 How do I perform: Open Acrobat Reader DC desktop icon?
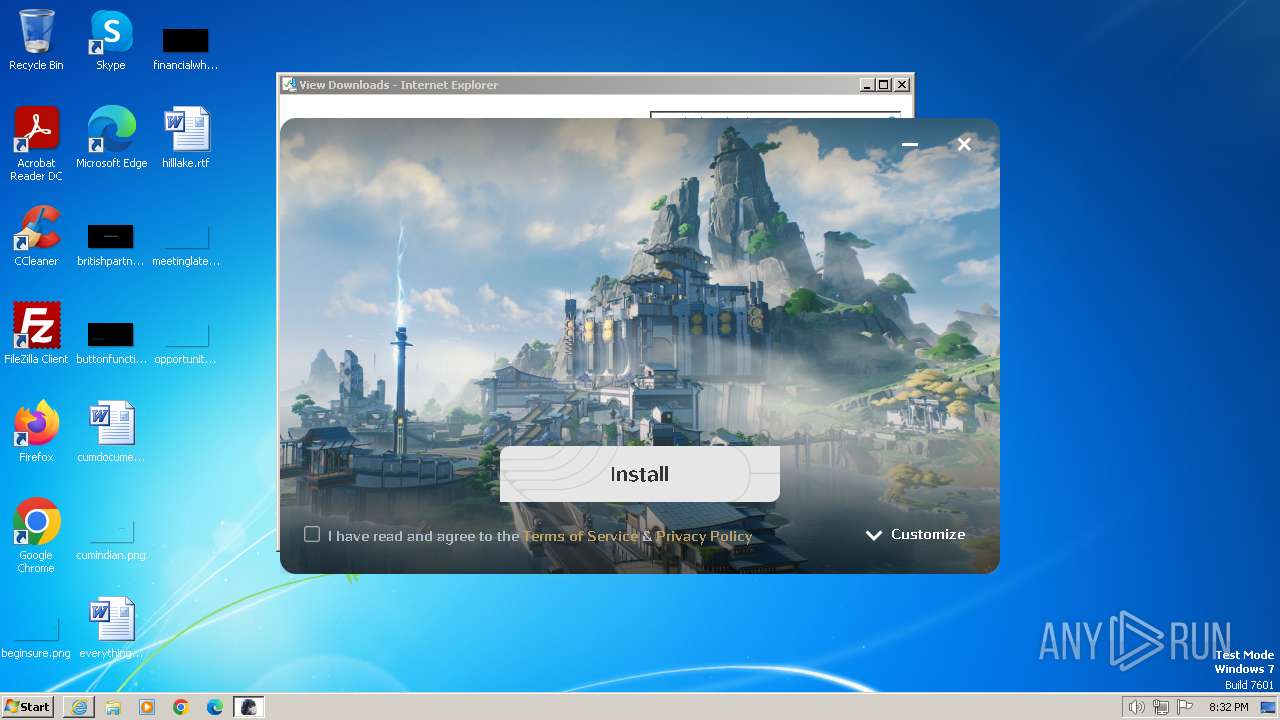[x=36, y=144]
